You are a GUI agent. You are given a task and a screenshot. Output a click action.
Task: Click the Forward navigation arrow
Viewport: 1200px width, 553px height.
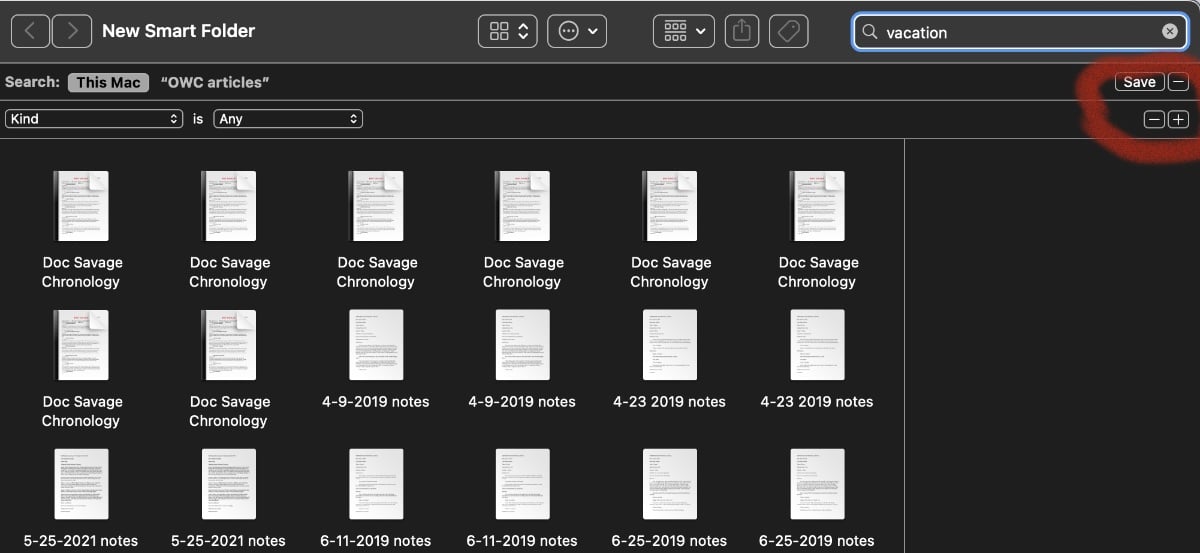coord(72,31)
